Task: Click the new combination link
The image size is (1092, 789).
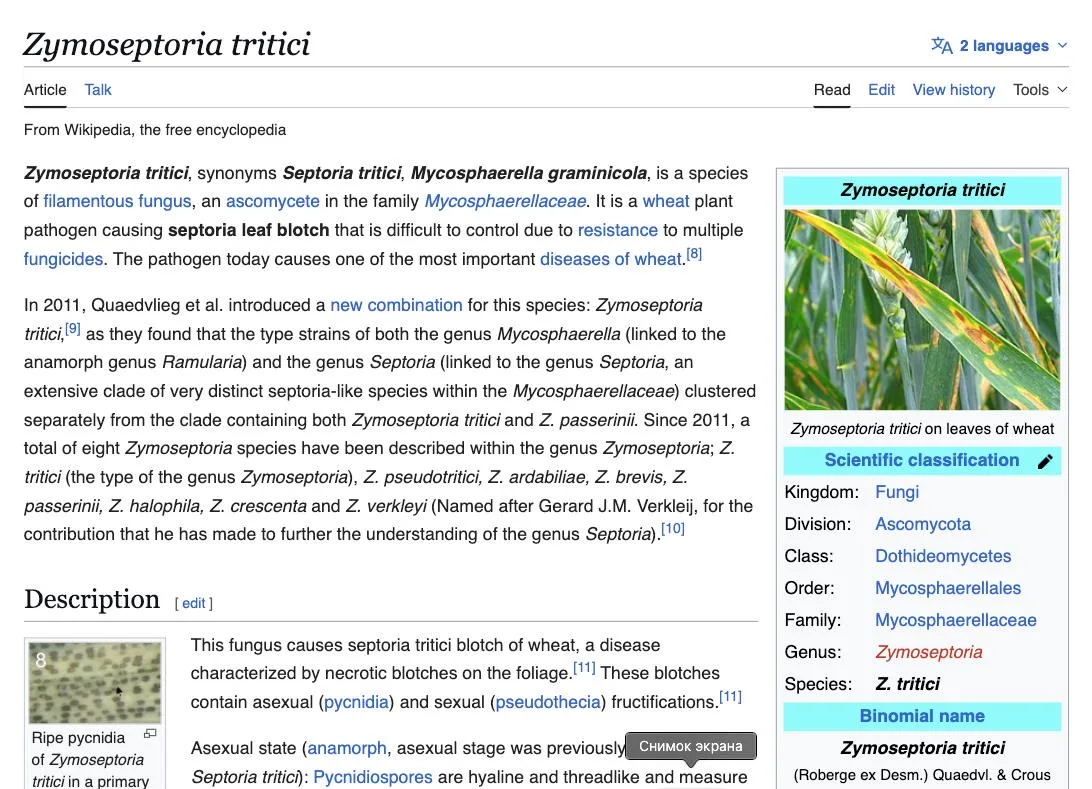Action: 396,305
